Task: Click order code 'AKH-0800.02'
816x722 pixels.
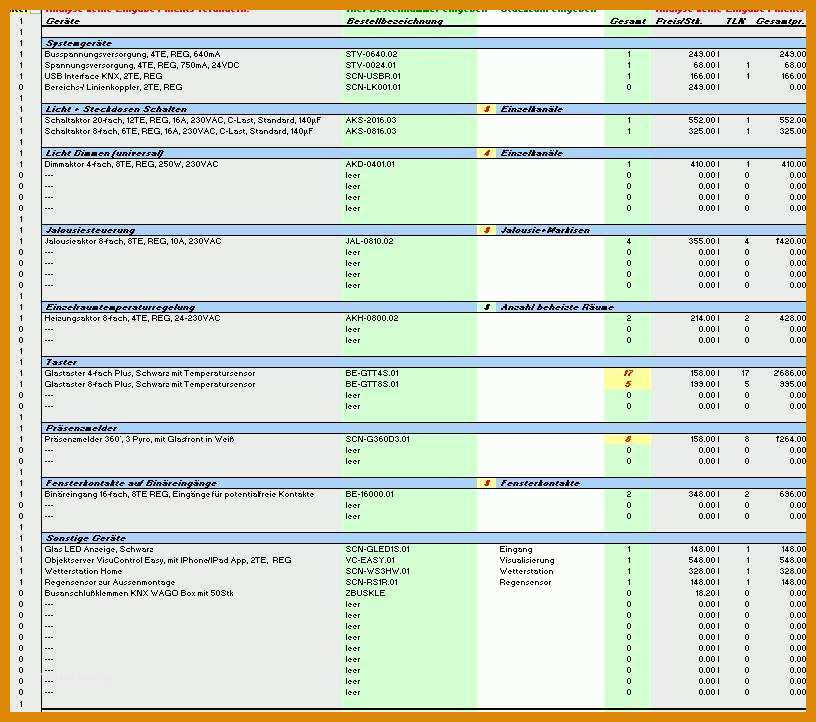Action: click(372, 318)
